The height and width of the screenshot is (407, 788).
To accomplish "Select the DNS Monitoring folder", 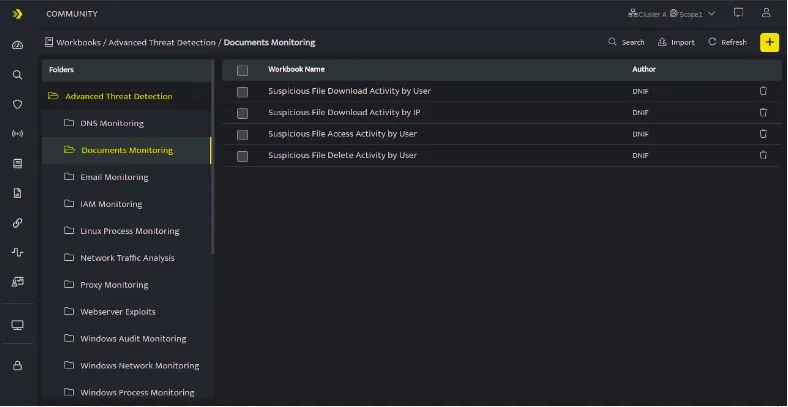I will [x=127, y=123].
